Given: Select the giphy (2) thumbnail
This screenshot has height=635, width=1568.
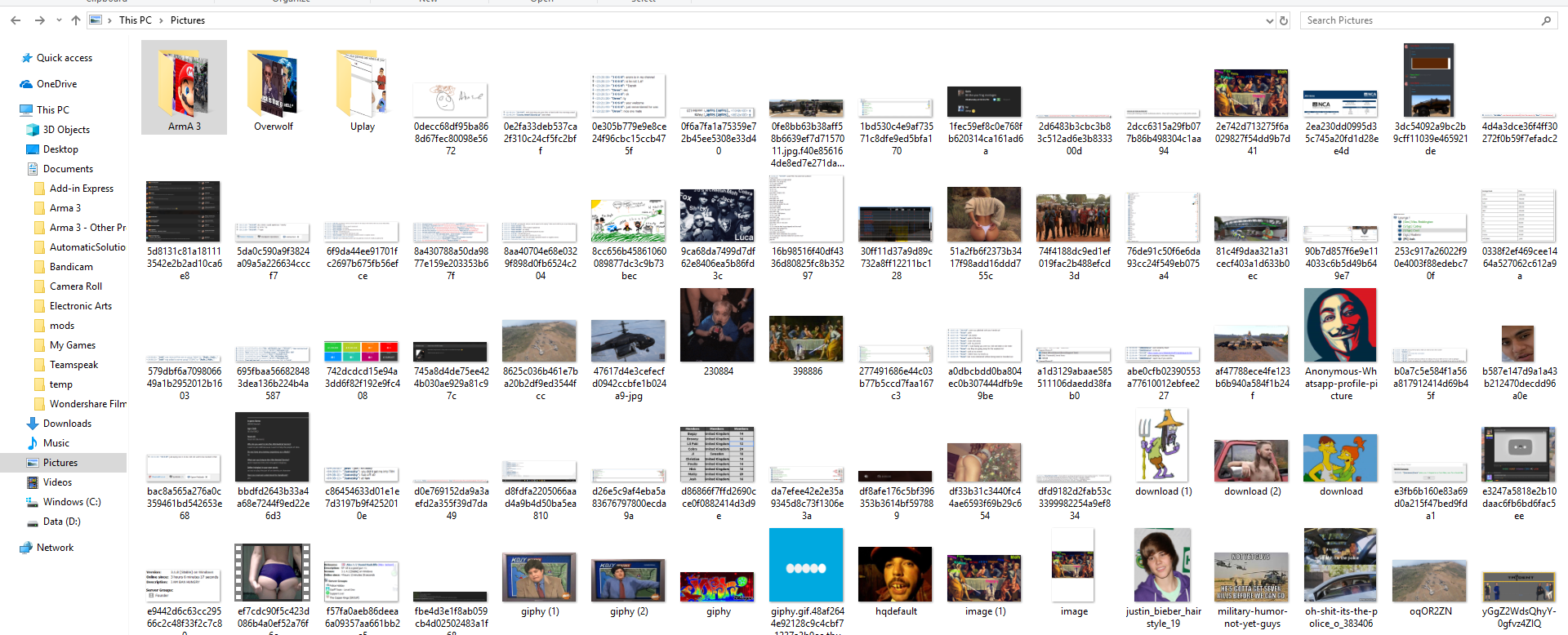Looking at the screenshot, I should coord(629,580).
